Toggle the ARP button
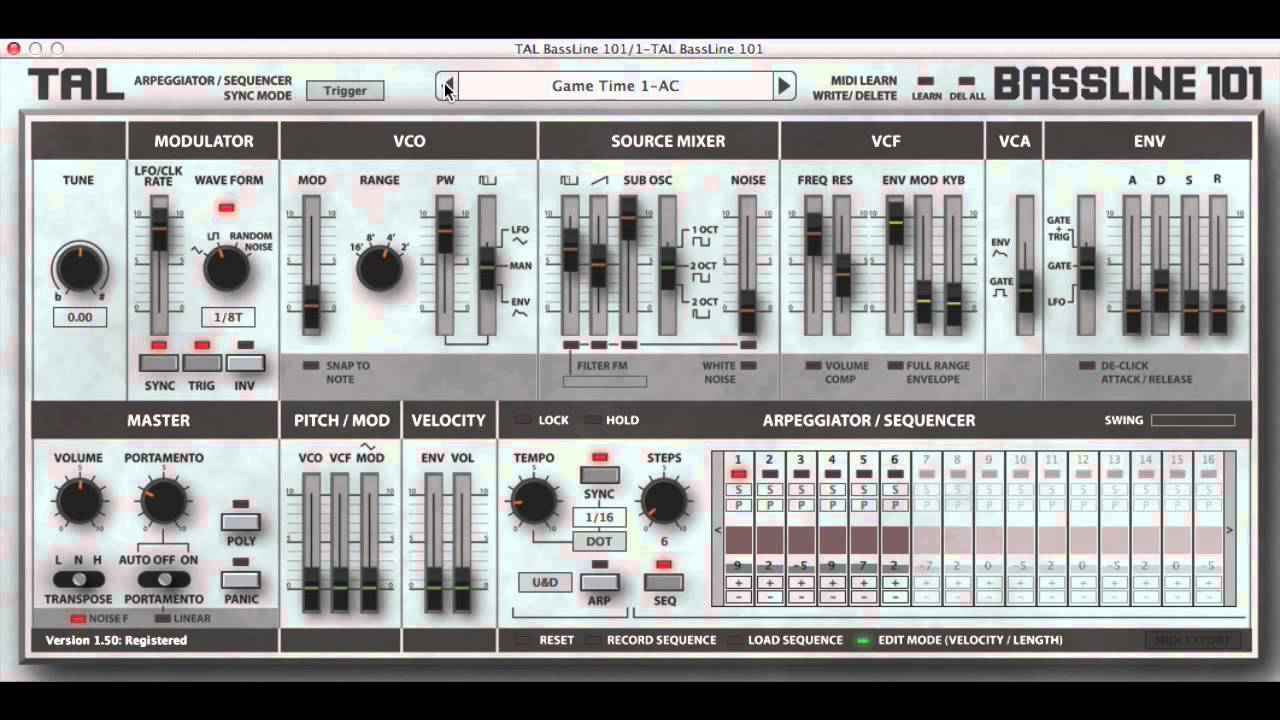The image size is (1280, 720). 600,582
